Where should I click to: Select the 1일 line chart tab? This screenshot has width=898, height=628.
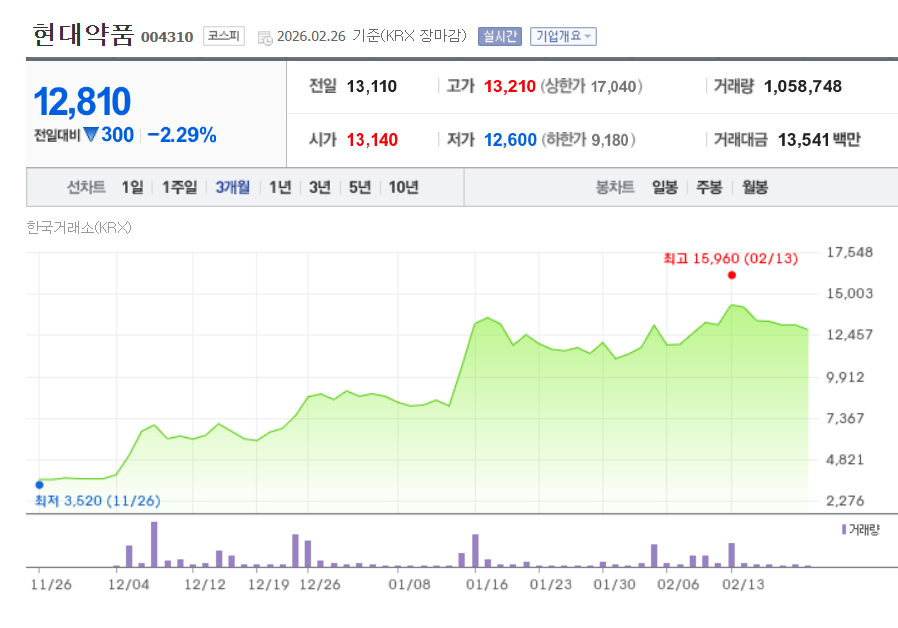(x=132, y=187)
